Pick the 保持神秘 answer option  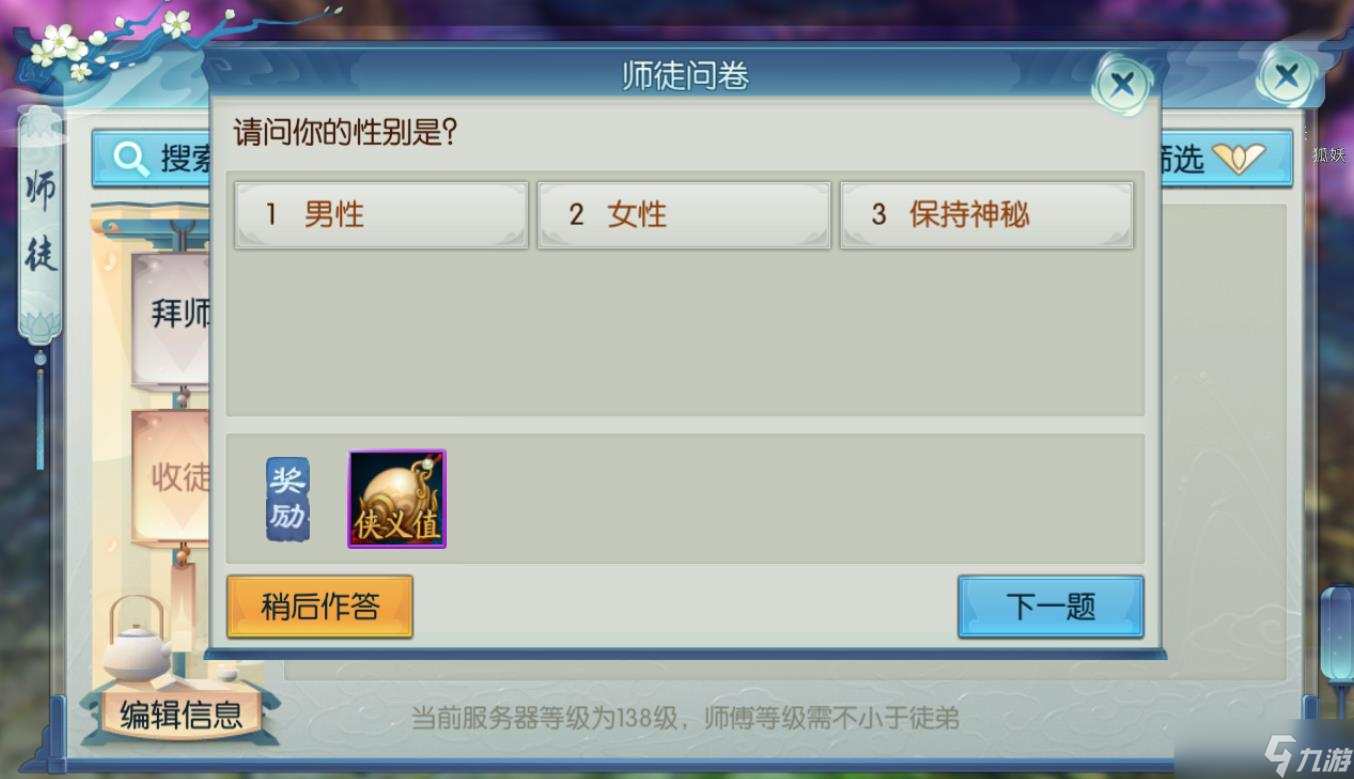coord(987,215)
